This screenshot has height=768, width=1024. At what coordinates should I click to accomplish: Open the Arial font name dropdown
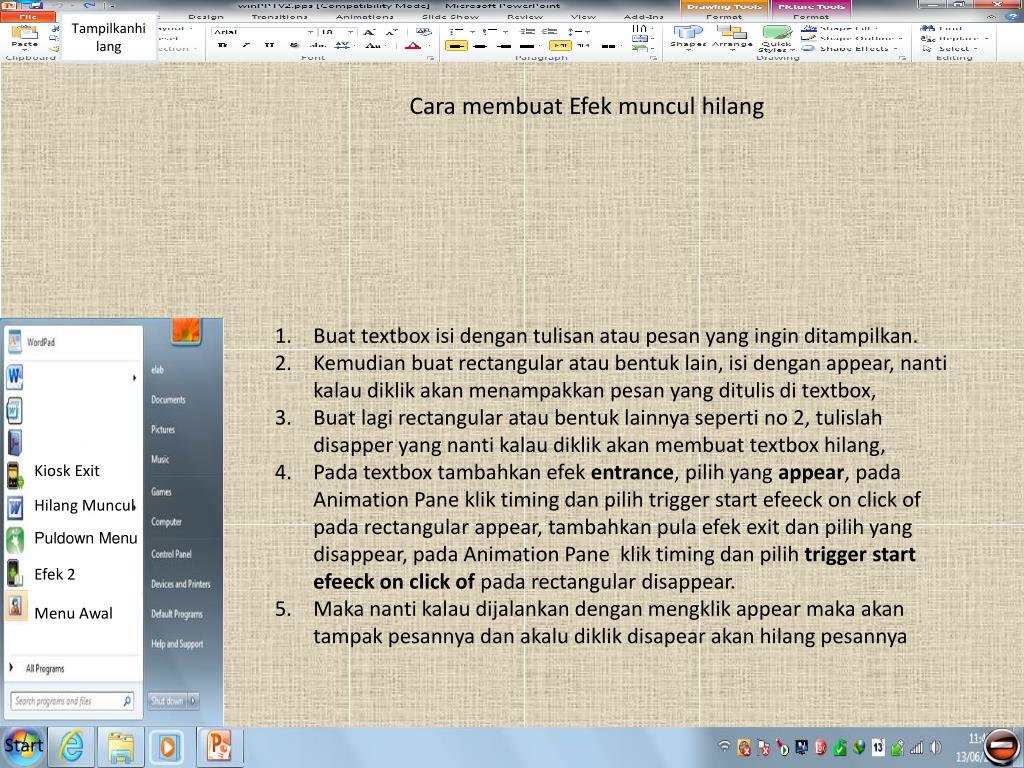311,31
